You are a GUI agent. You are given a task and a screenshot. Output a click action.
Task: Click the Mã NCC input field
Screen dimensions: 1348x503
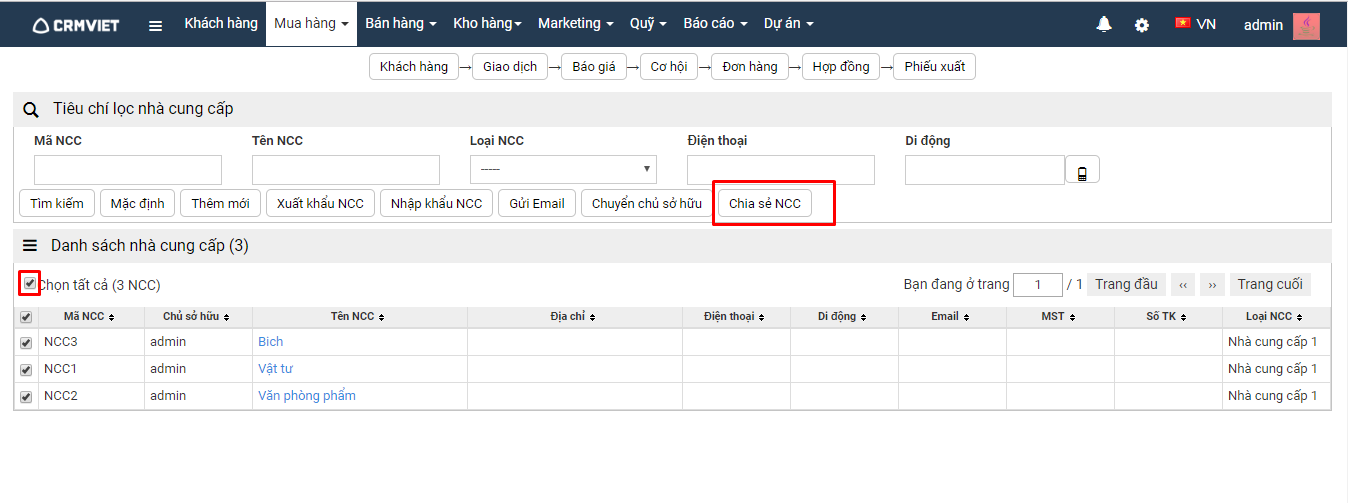point(128,170)
